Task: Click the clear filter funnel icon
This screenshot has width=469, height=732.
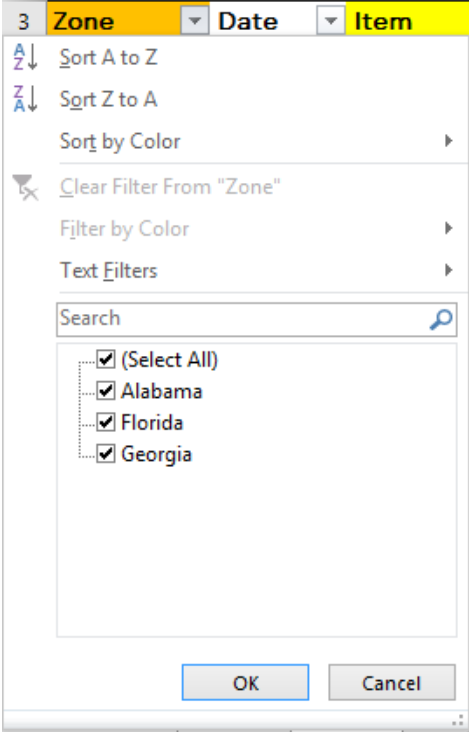Action: [25, 187]
